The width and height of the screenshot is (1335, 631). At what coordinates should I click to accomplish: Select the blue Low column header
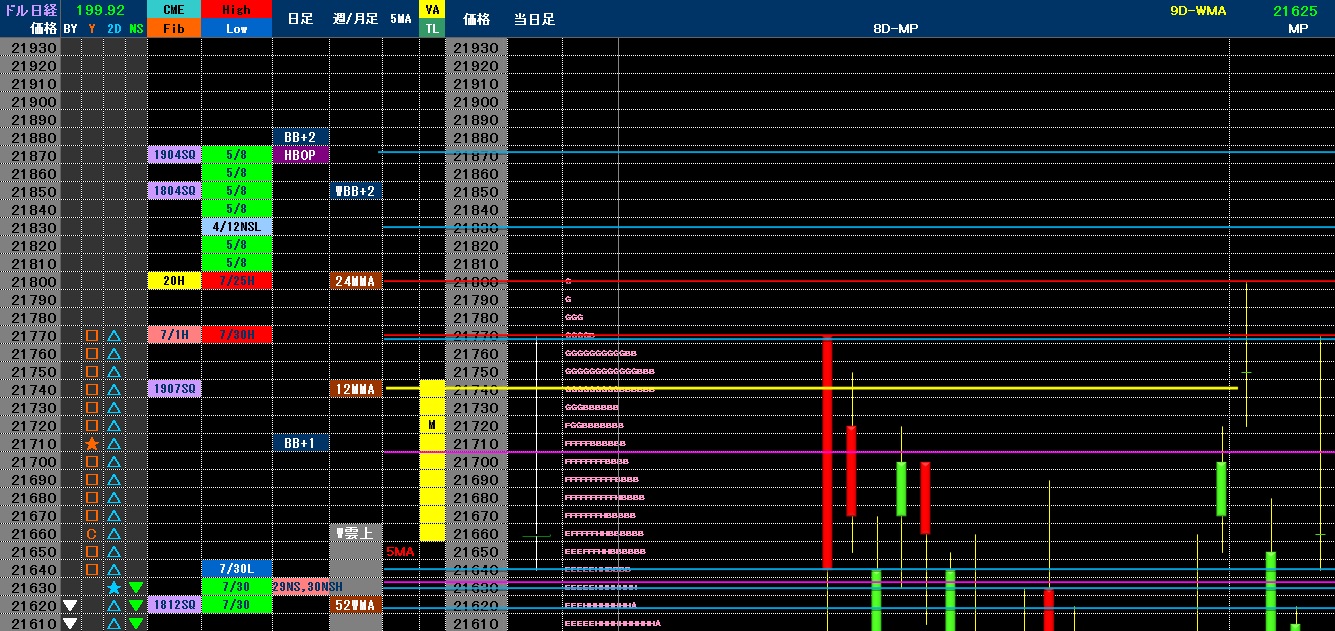coord(236,29)
